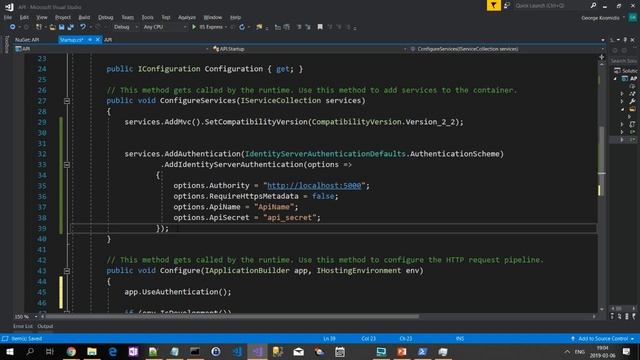Viewport: 640px width, 360px height.
Task: Open the notifications flag icon
Action: pyautogui.click(x=493, y=5)
